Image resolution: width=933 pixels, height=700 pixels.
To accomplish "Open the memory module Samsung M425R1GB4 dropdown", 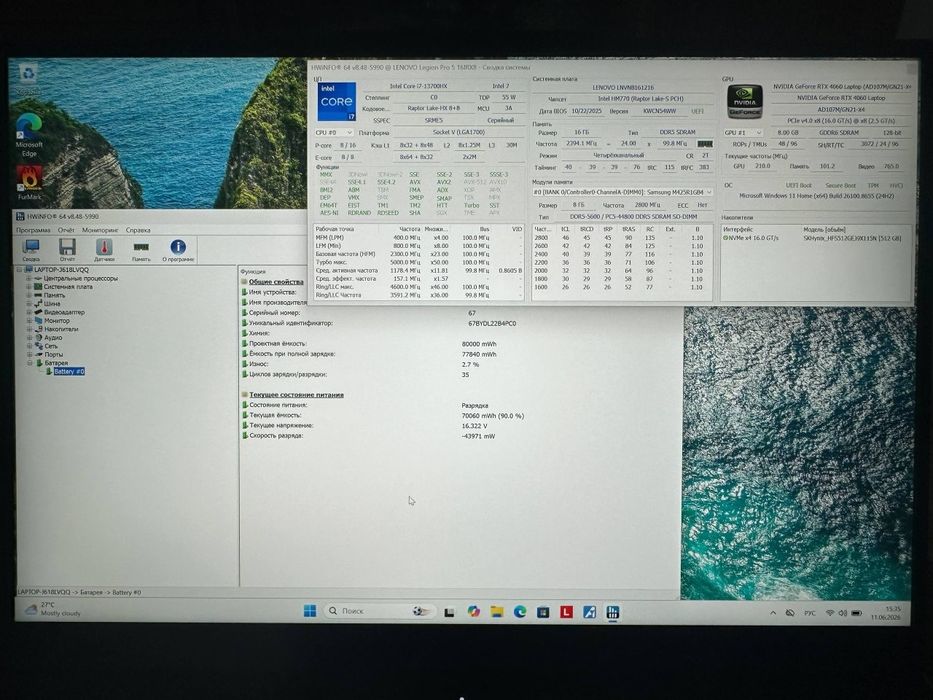I will [622, 192].
